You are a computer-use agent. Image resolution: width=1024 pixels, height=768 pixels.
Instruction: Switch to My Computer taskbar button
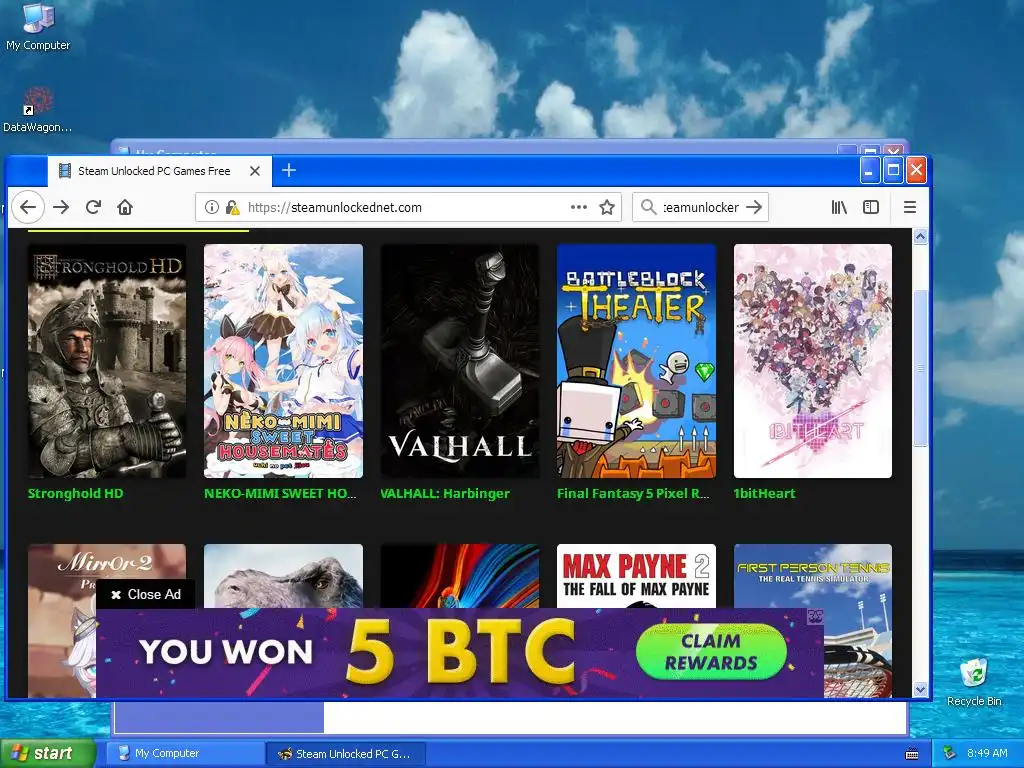click(x=184, y=753)
